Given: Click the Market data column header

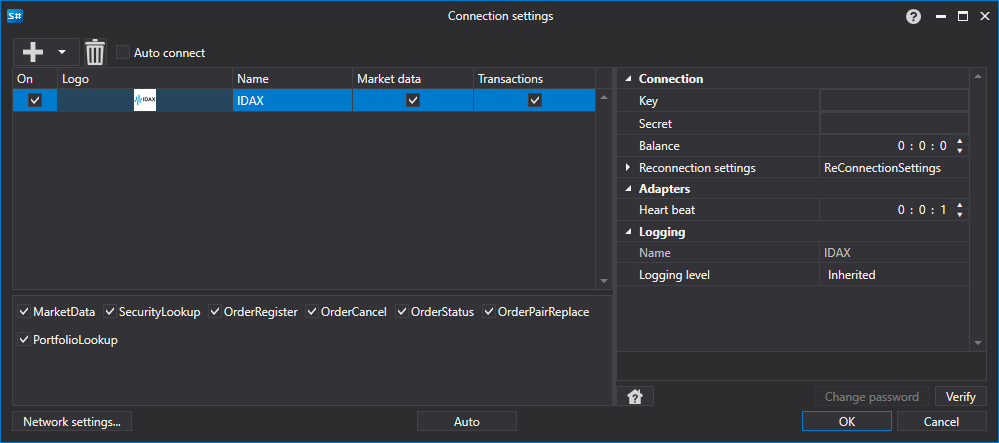Looking at the screenshot, I should pos(413,79).
